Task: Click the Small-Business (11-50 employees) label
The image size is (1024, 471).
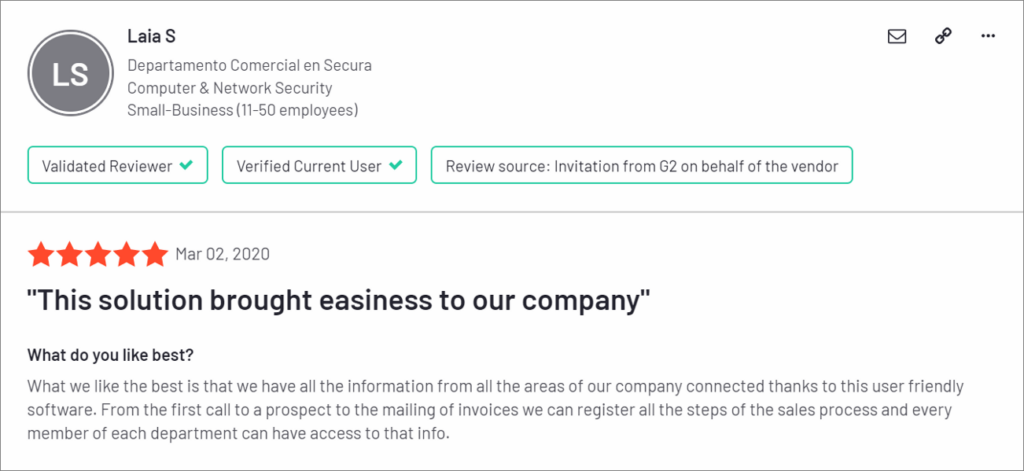Action: coord(243,110)
